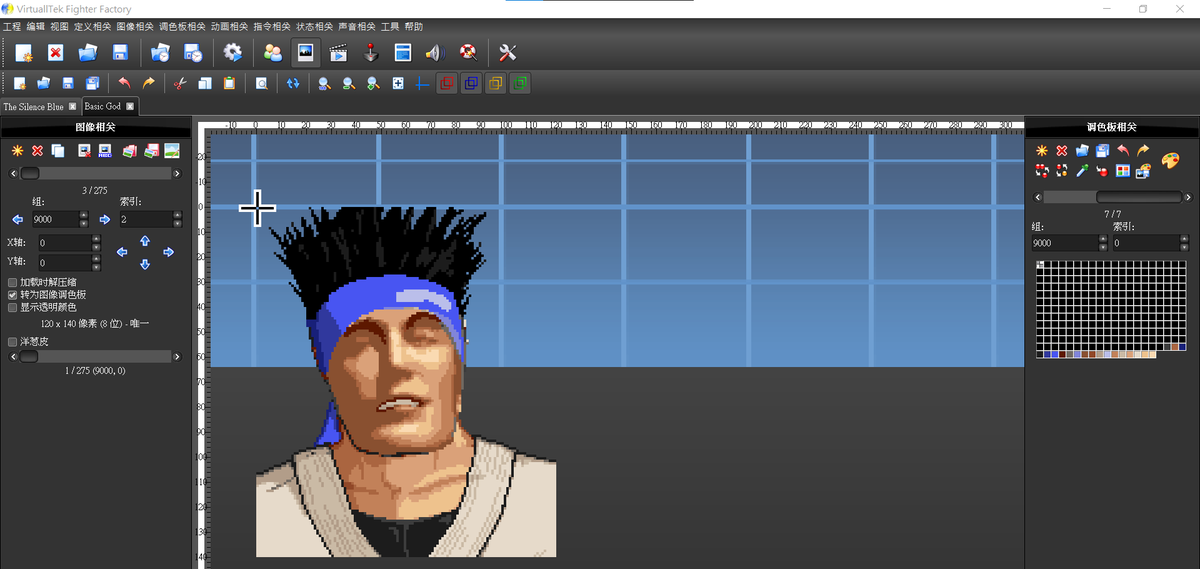This screenshot has height=569, width=1200.
Task: Click the undo arrow in second toolbar
Action: coord(124,84)
